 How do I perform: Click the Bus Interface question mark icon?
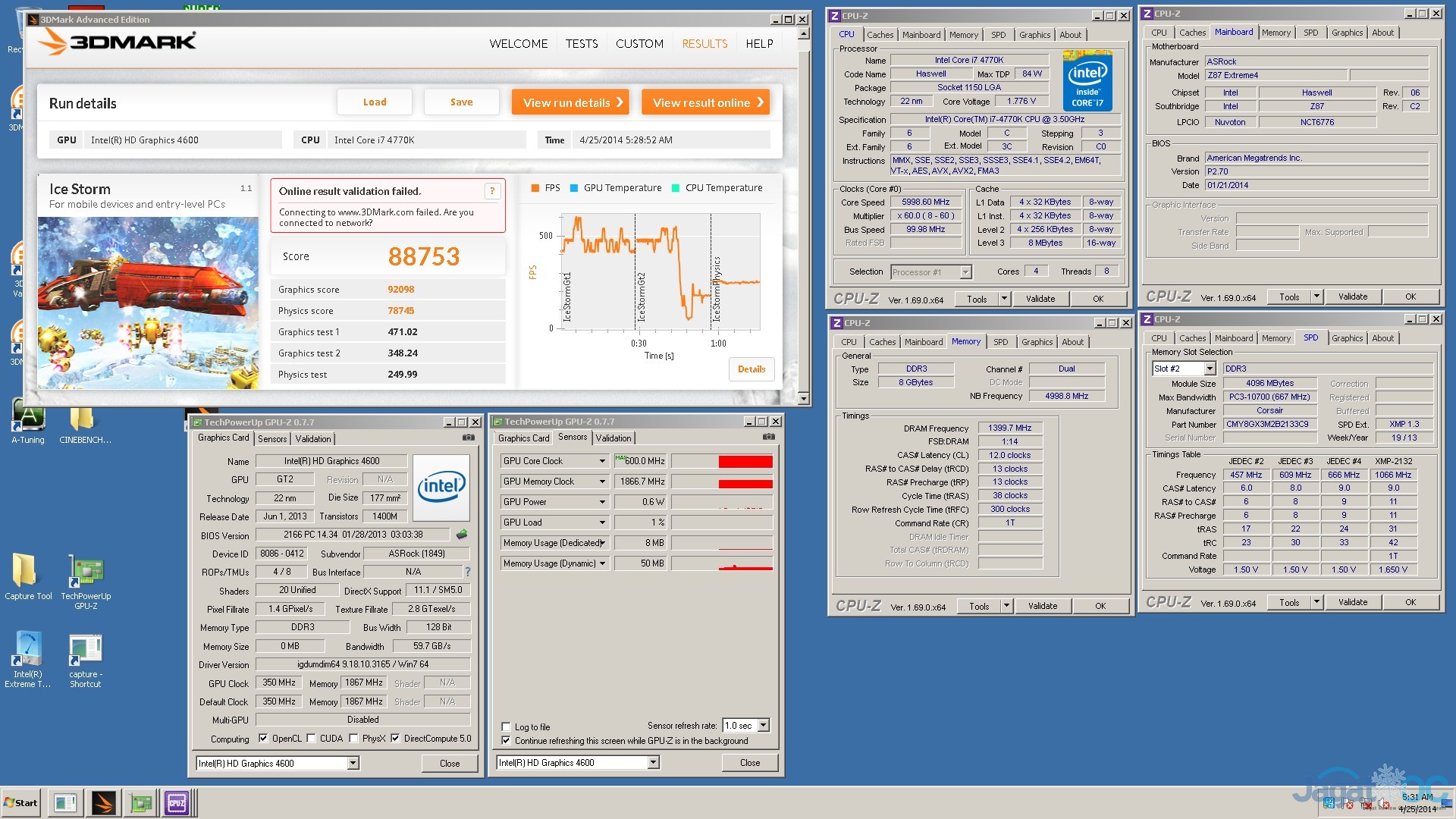(x=468, y=572)
